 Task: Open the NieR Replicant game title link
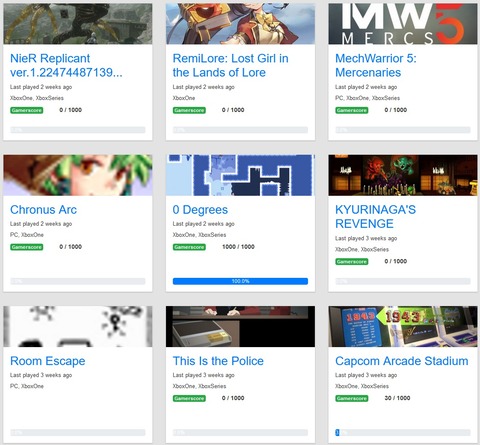click(x=66, y=65)
